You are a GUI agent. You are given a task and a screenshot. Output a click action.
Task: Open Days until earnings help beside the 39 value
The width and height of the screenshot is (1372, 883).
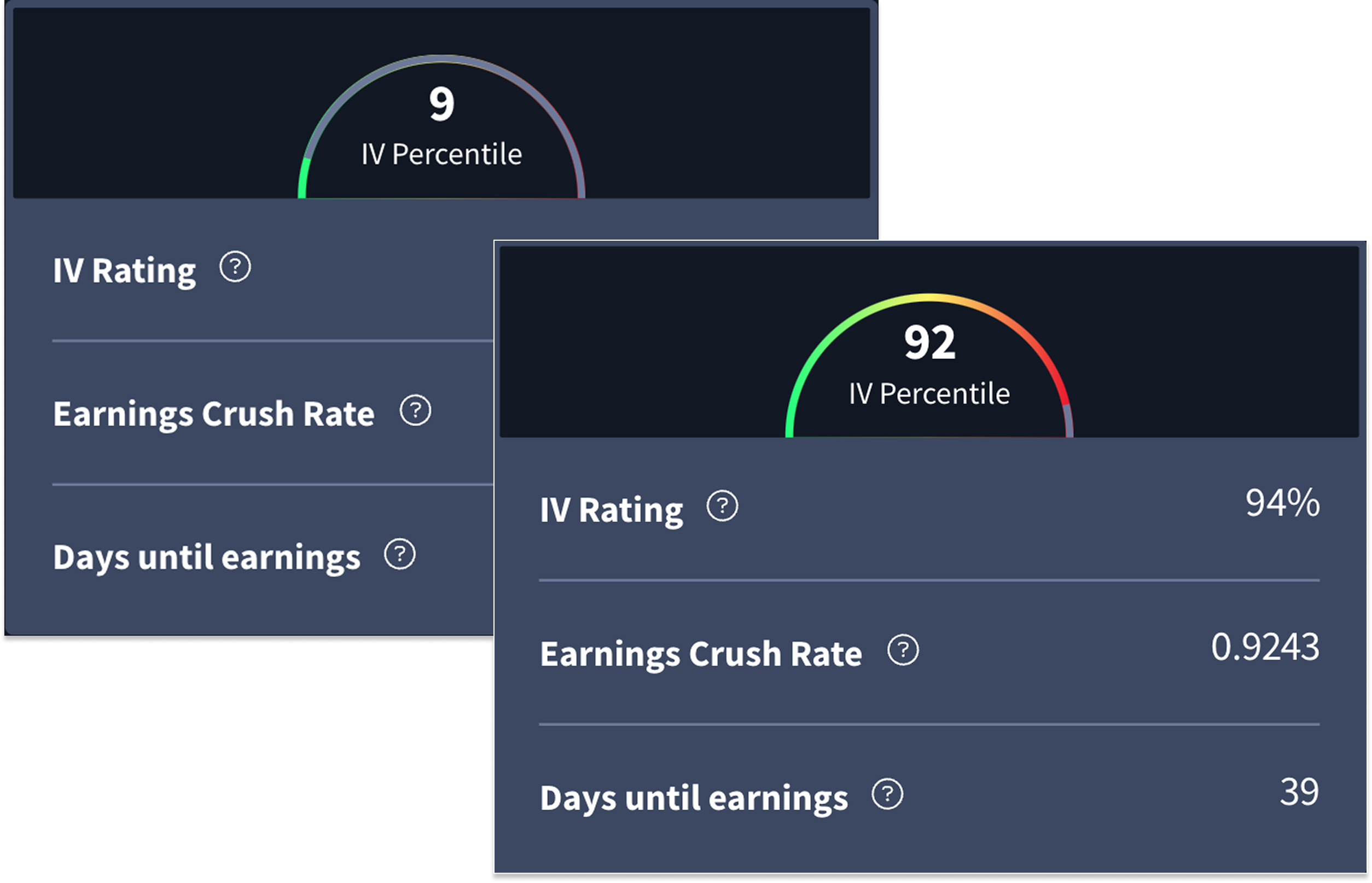tap(887, 794)
